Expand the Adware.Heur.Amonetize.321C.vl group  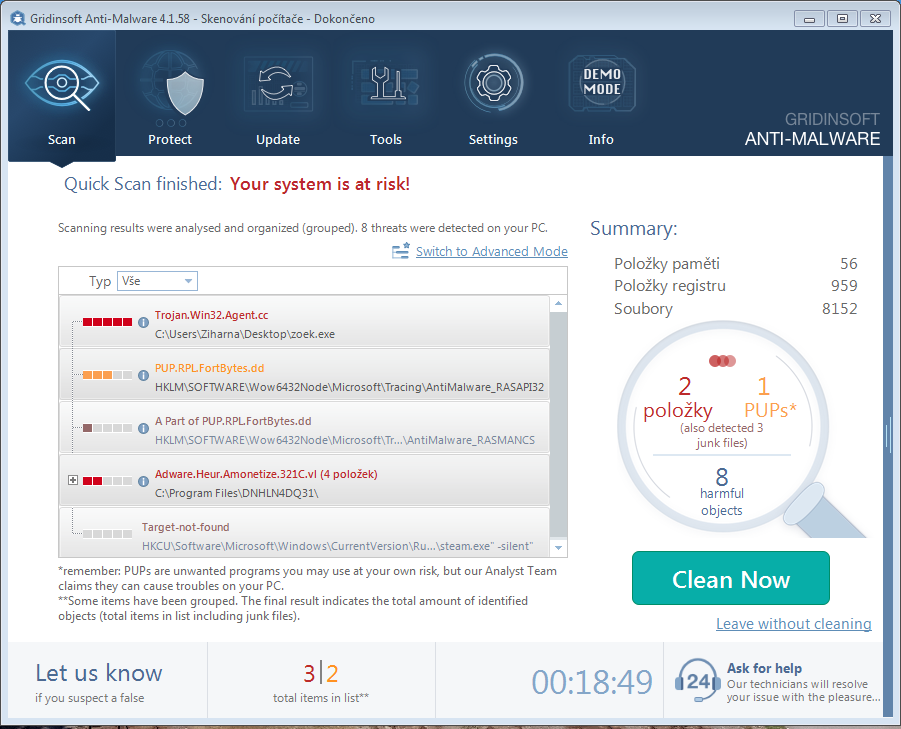click(73, 480)
